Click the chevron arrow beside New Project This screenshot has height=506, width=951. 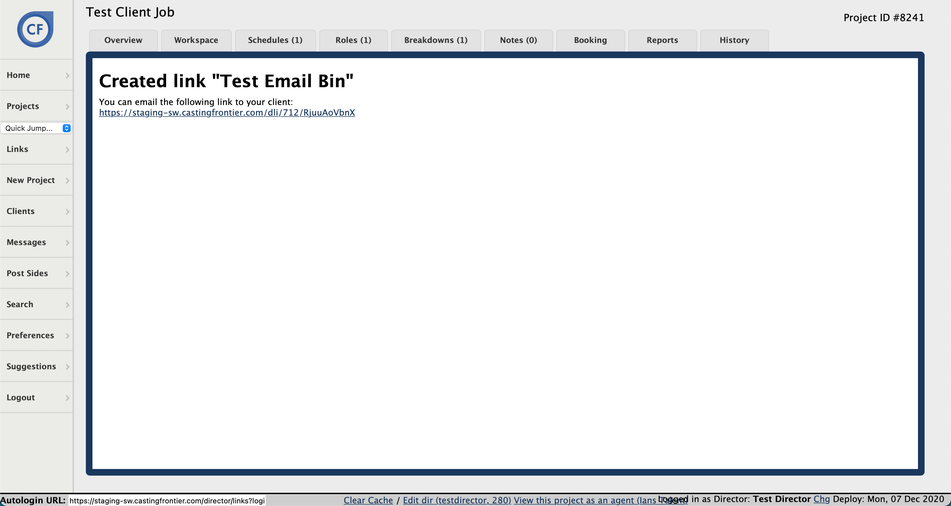click(x=67, y=181)
